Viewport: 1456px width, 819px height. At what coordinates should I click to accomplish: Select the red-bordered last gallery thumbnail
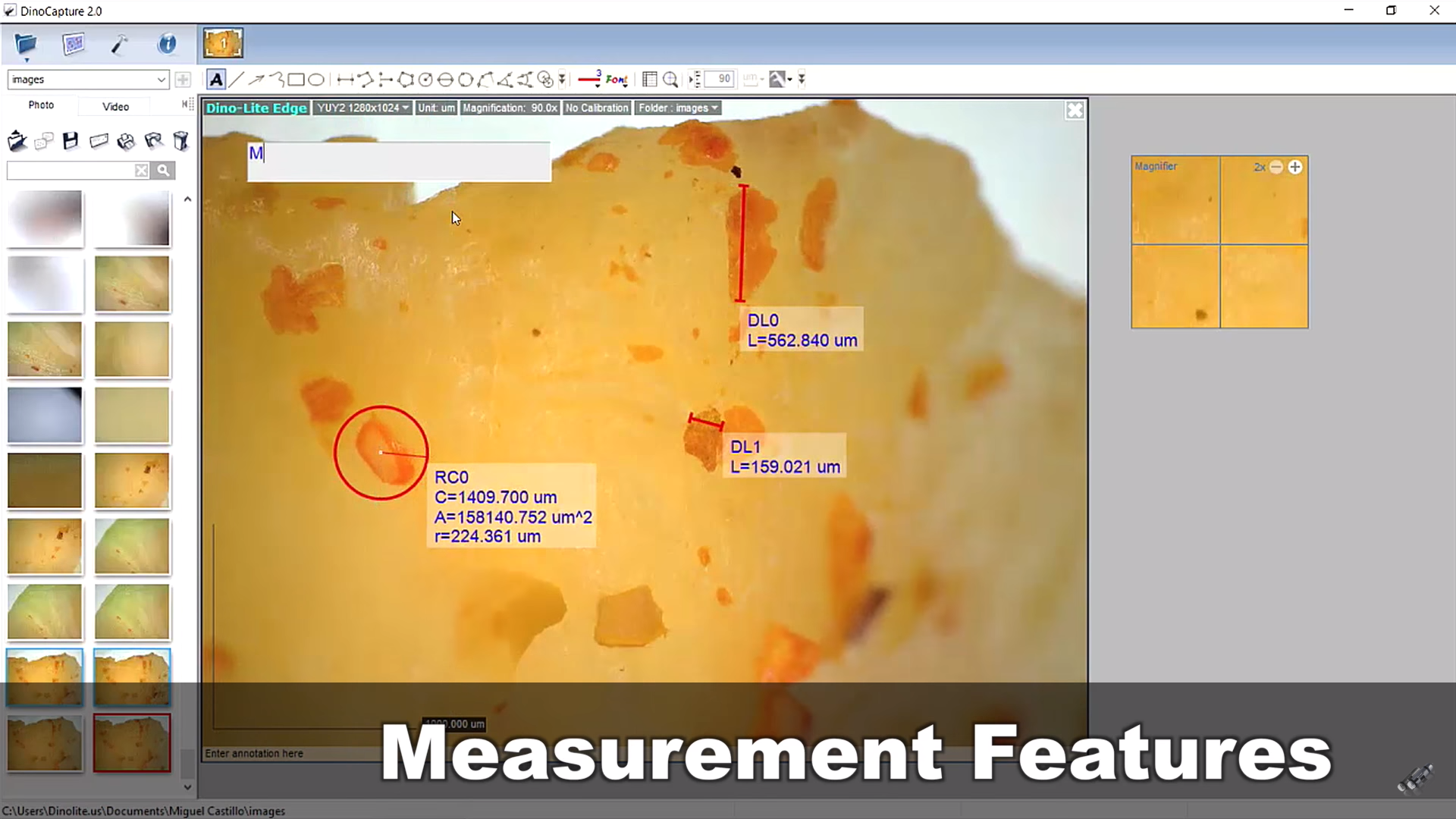click(x=132, y=743)
